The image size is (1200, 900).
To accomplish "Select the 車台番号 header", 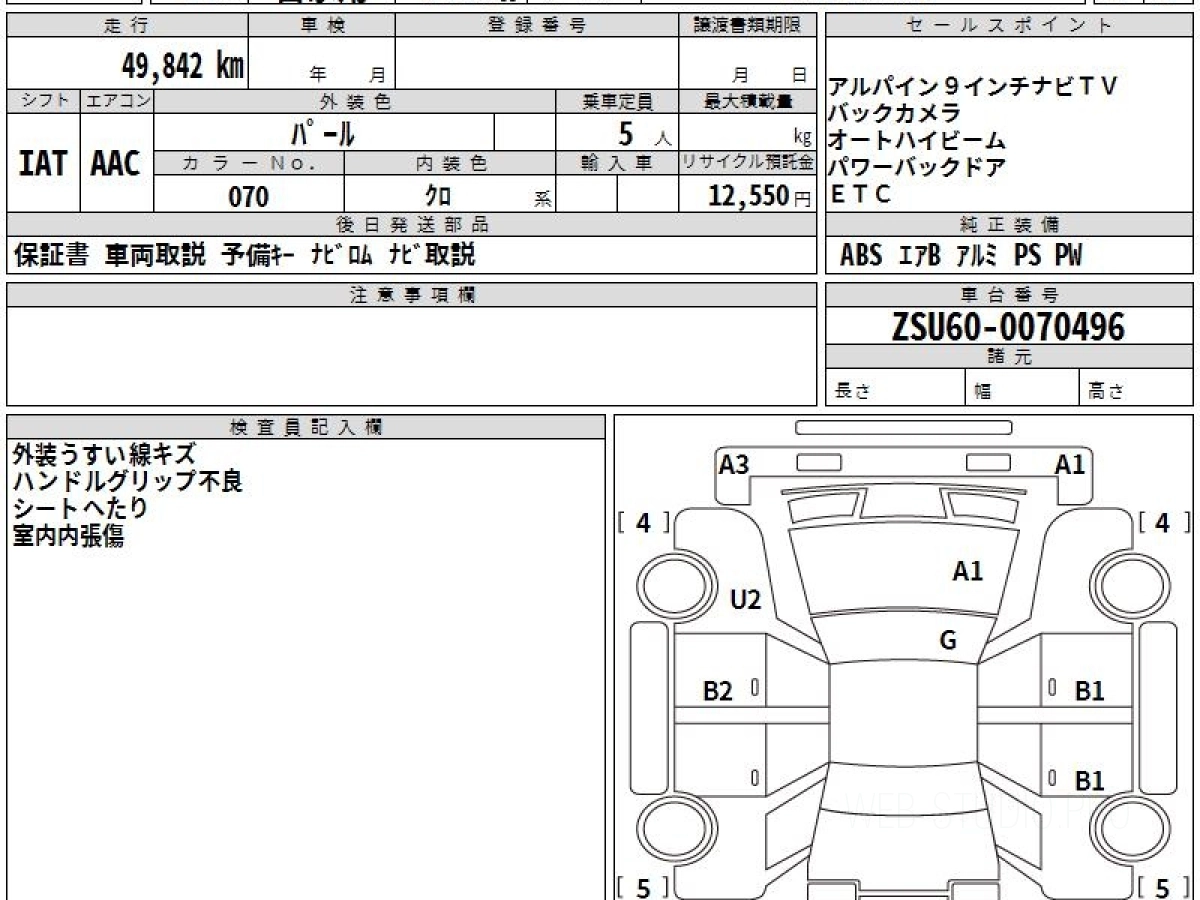I will [x=1009, y=295].
